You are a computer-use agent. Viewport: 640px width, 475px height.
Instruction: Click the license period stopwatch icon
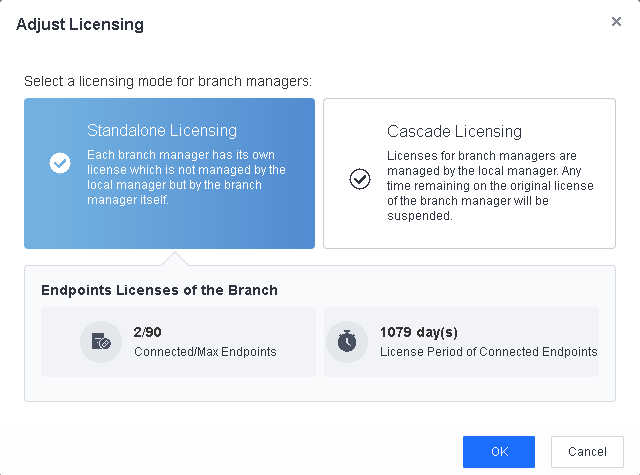click(x=346, y=341)
